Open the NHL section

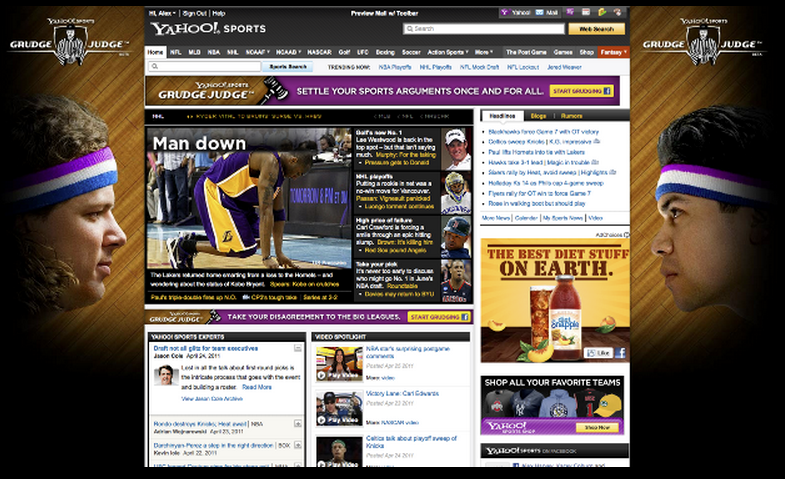pos(233,52)
